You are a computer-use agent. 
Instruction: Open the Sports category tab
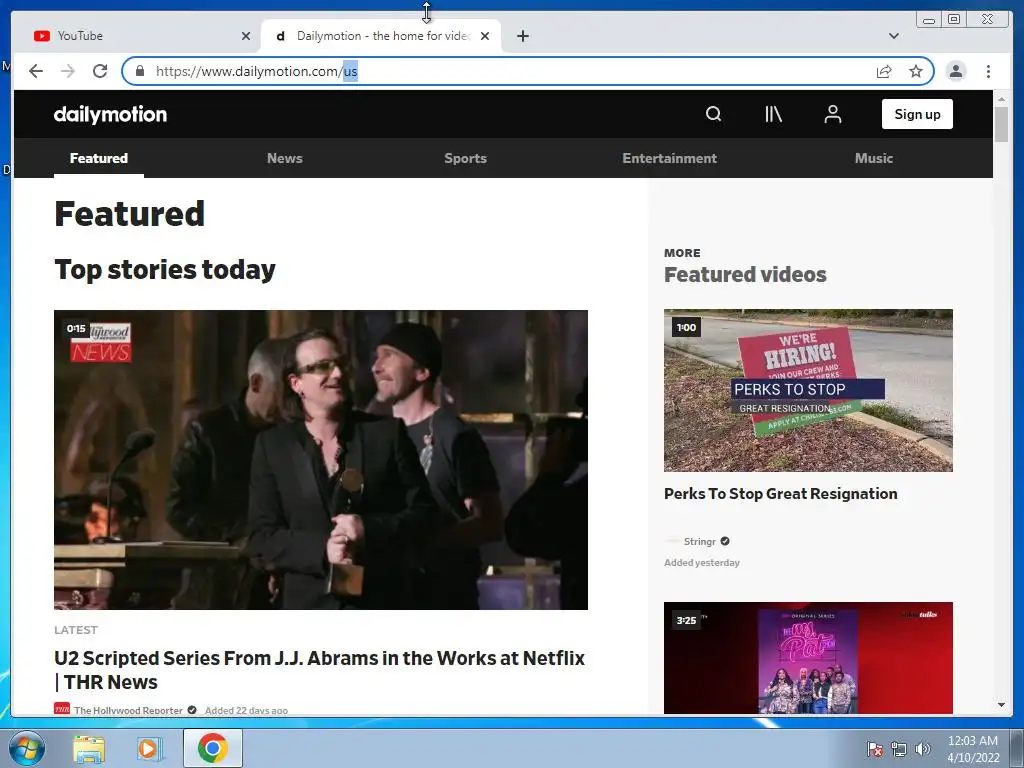[x=466, y=158]
